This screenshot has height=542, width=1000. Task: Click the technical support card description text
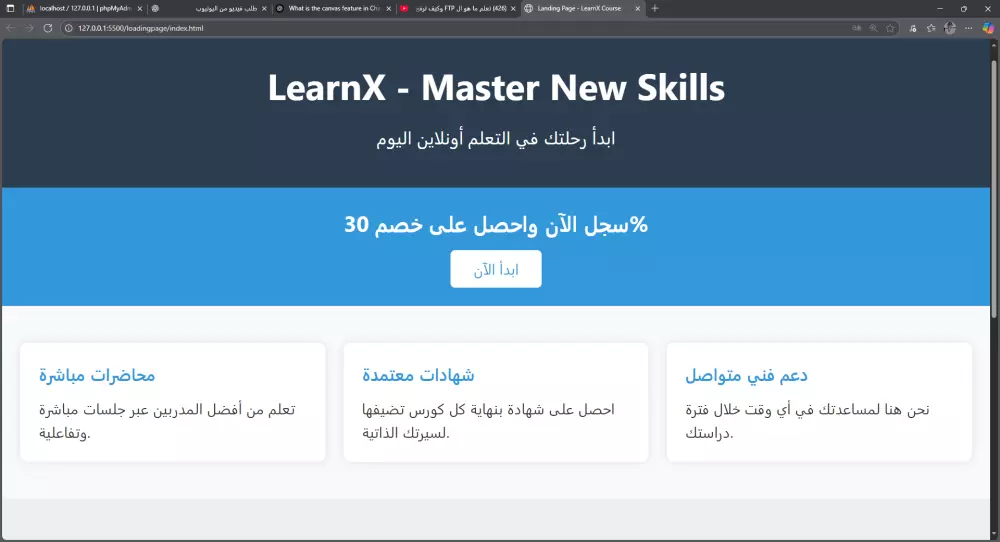(807, 421)
